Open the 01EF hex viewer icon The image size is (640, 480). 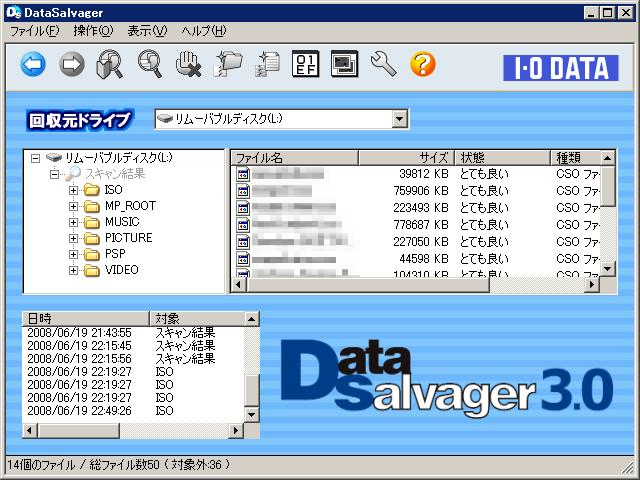pos(305,64)
